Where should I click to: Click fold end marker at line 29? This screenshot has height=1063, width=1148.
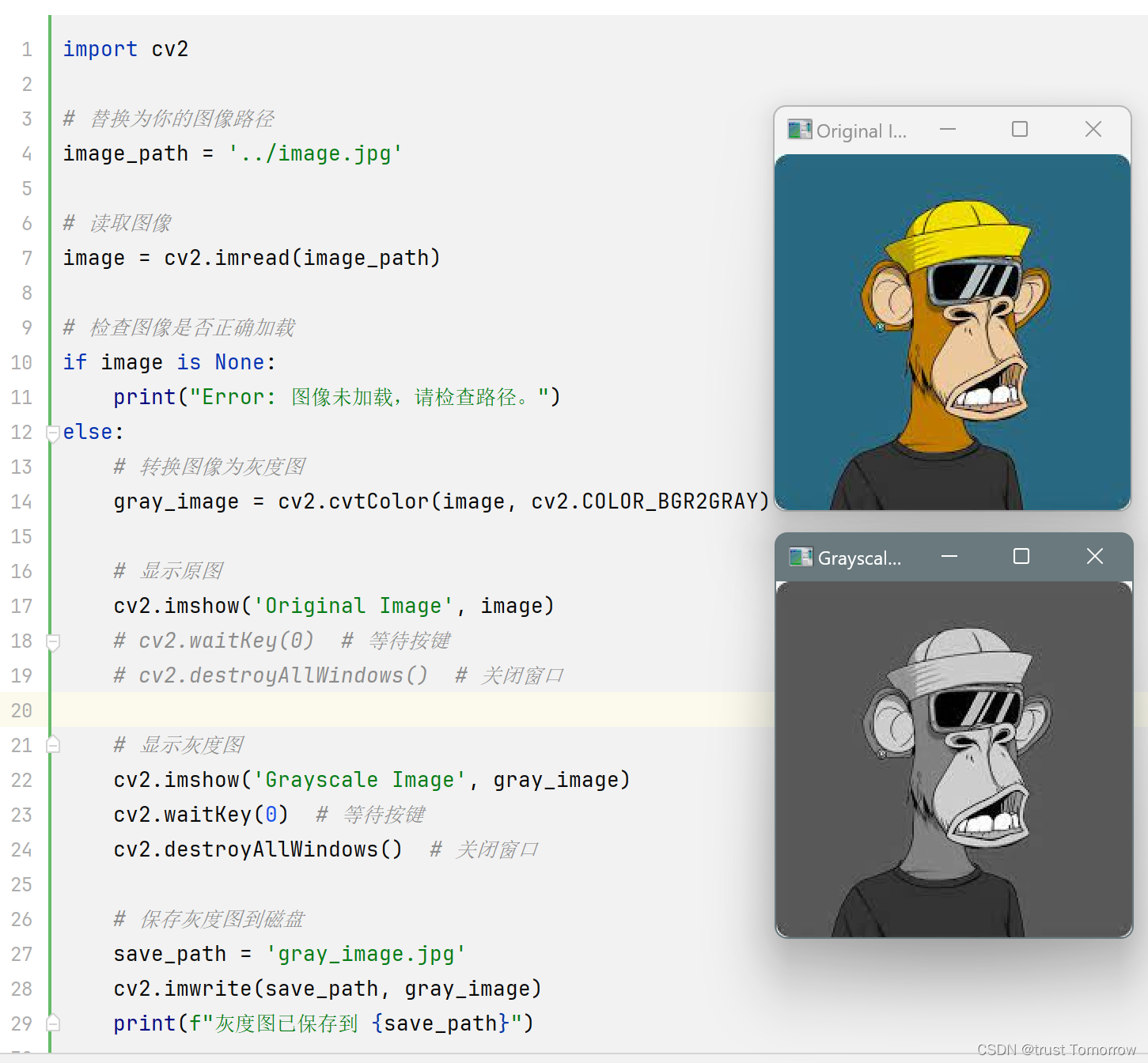(x=53, y=1023)
